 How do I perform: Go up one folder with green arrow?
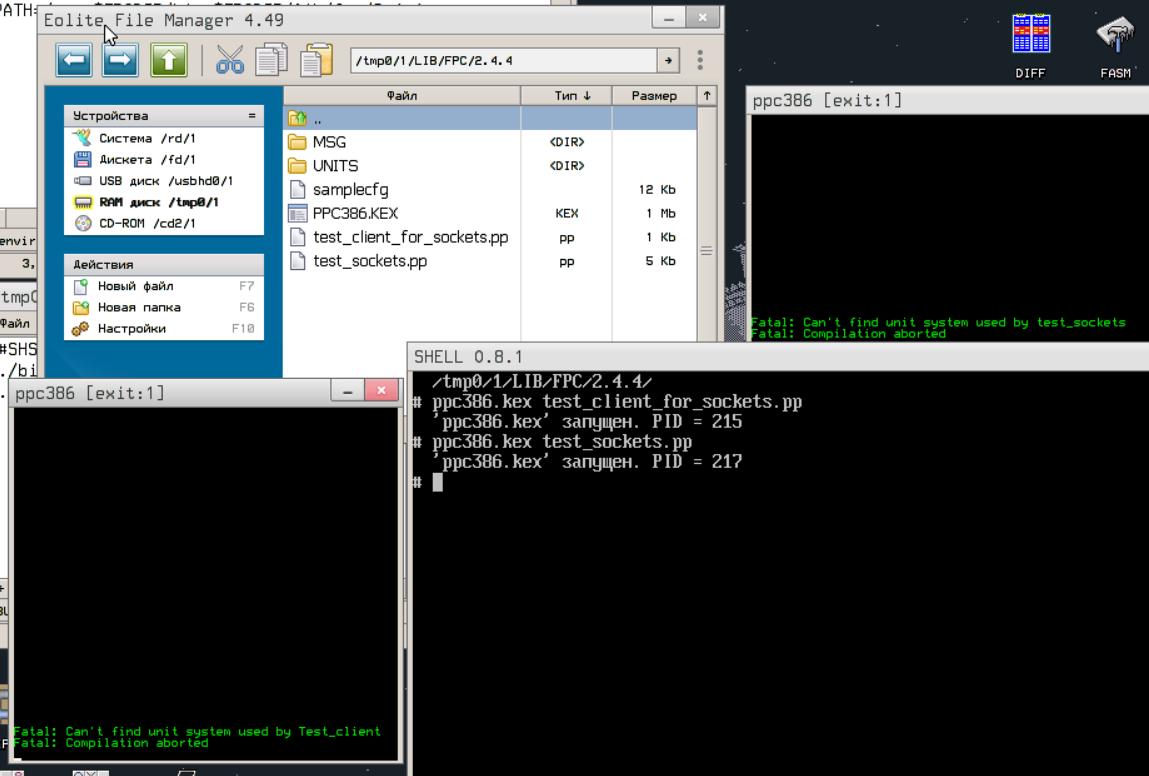pyautogui.click(x=169, y=61)
